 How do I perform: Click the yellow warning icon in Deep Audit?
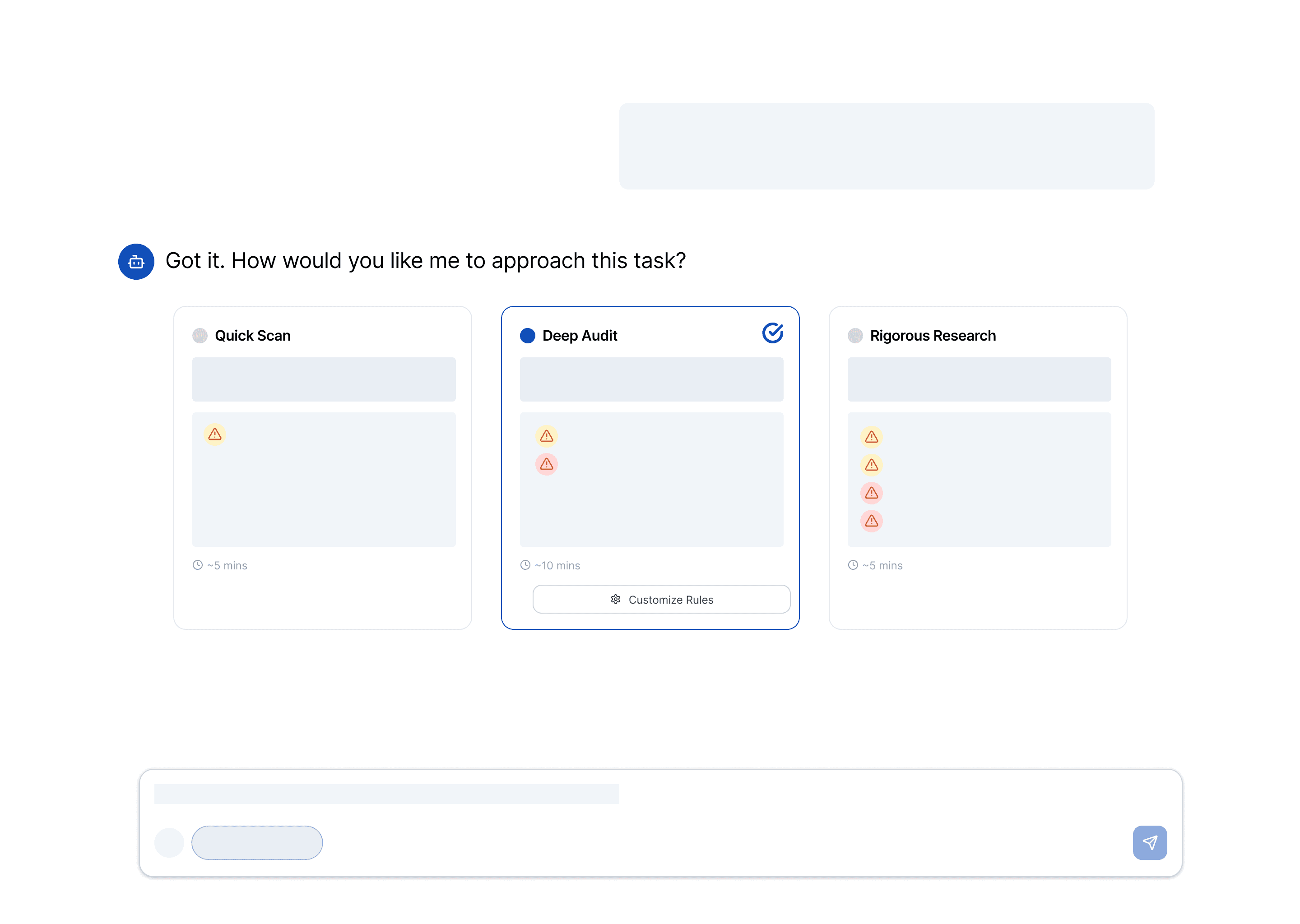point(547,436)
